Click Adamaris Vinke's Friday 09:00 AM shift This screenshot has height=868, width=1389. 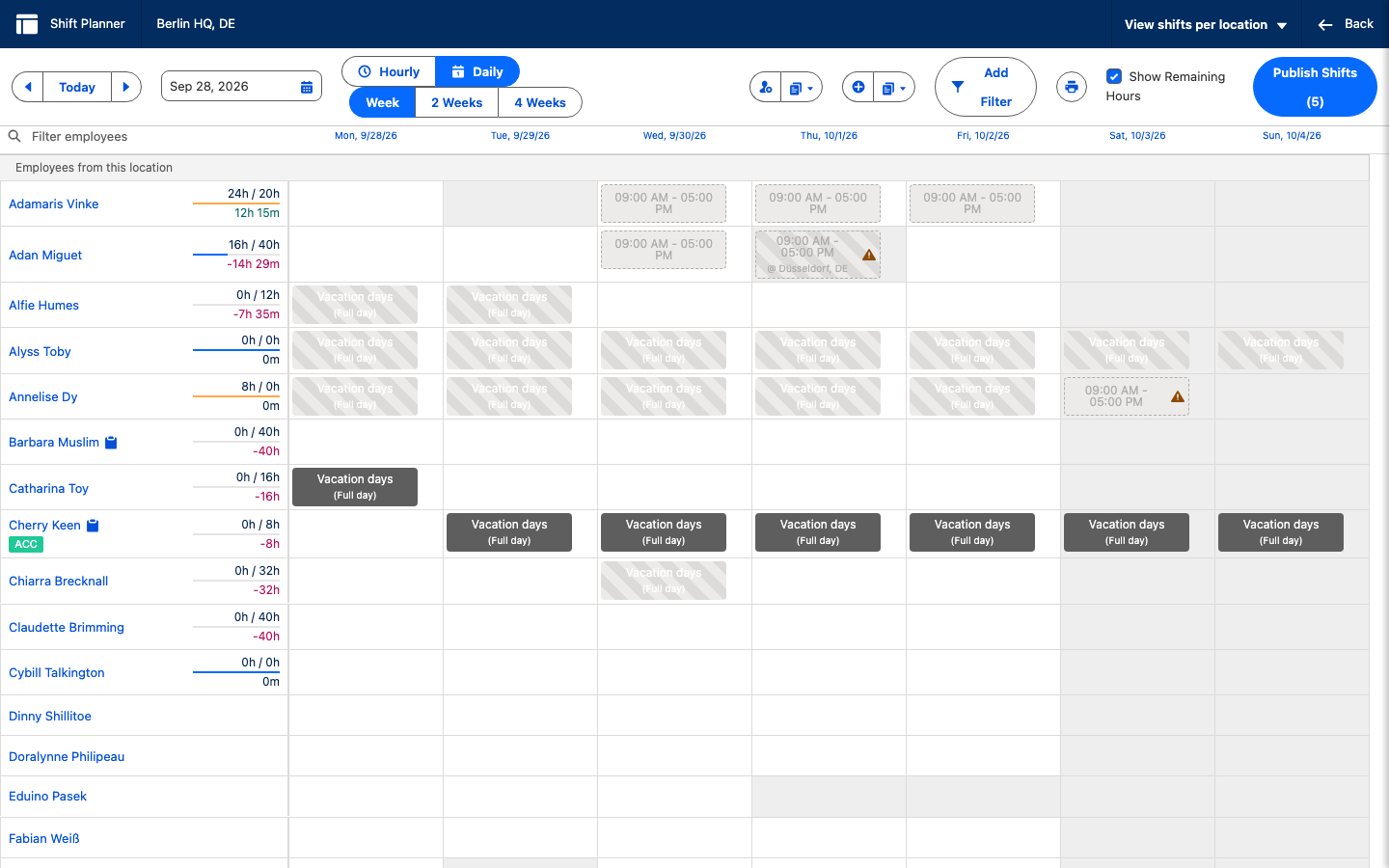pos(972,203)
